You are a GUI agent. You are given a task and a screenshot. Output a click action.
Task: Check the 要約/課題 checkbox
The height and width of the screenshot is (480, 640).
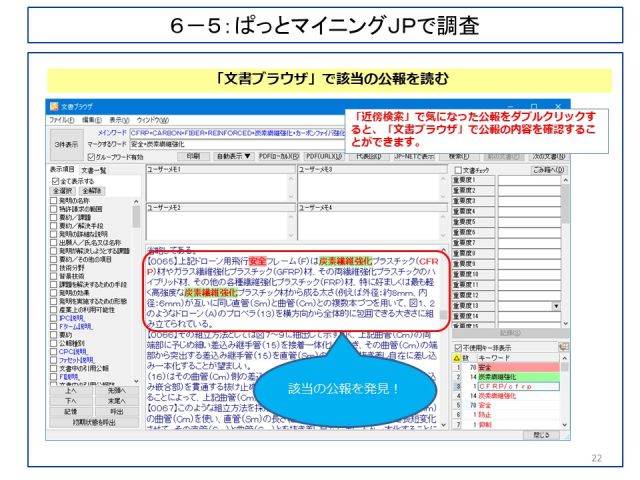pyautogui.click(x=53, y=218)
